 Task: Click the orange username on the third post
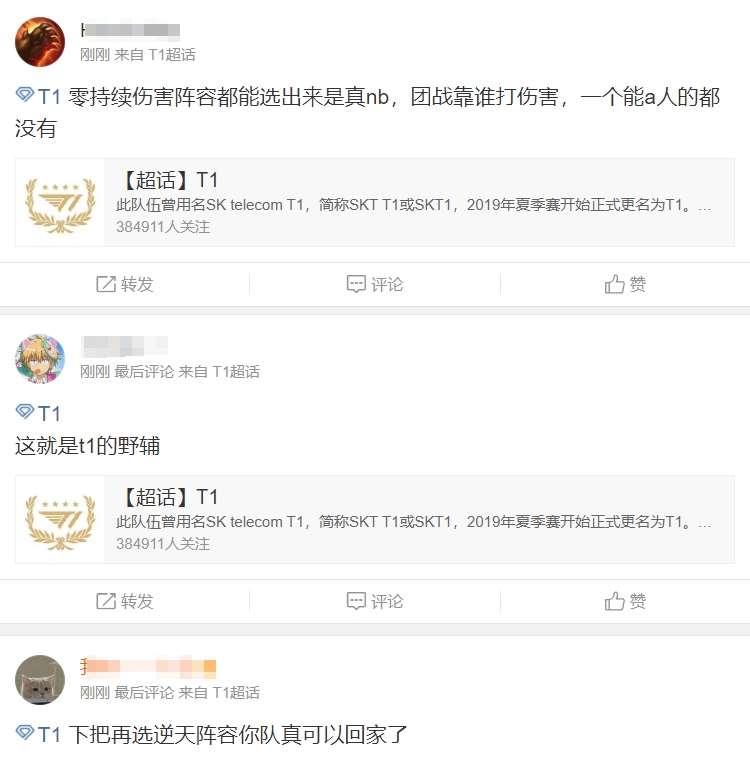tap(148, 667)
